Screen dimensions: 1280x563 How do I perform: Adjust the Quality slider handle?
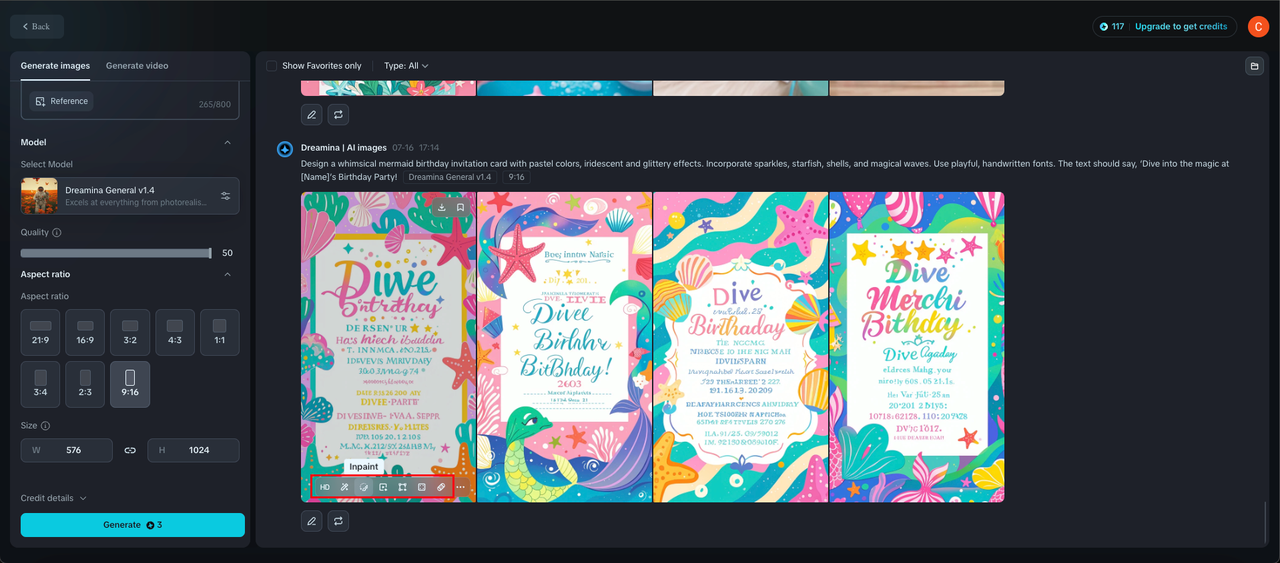210,253
